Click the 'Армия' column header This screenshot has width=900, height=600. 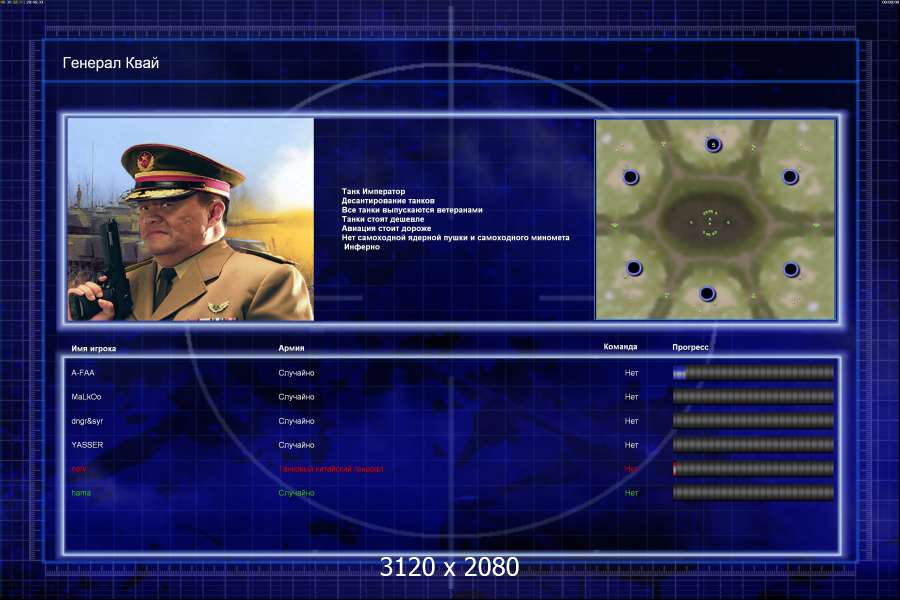pyautogui.click(x=291, y=347)
